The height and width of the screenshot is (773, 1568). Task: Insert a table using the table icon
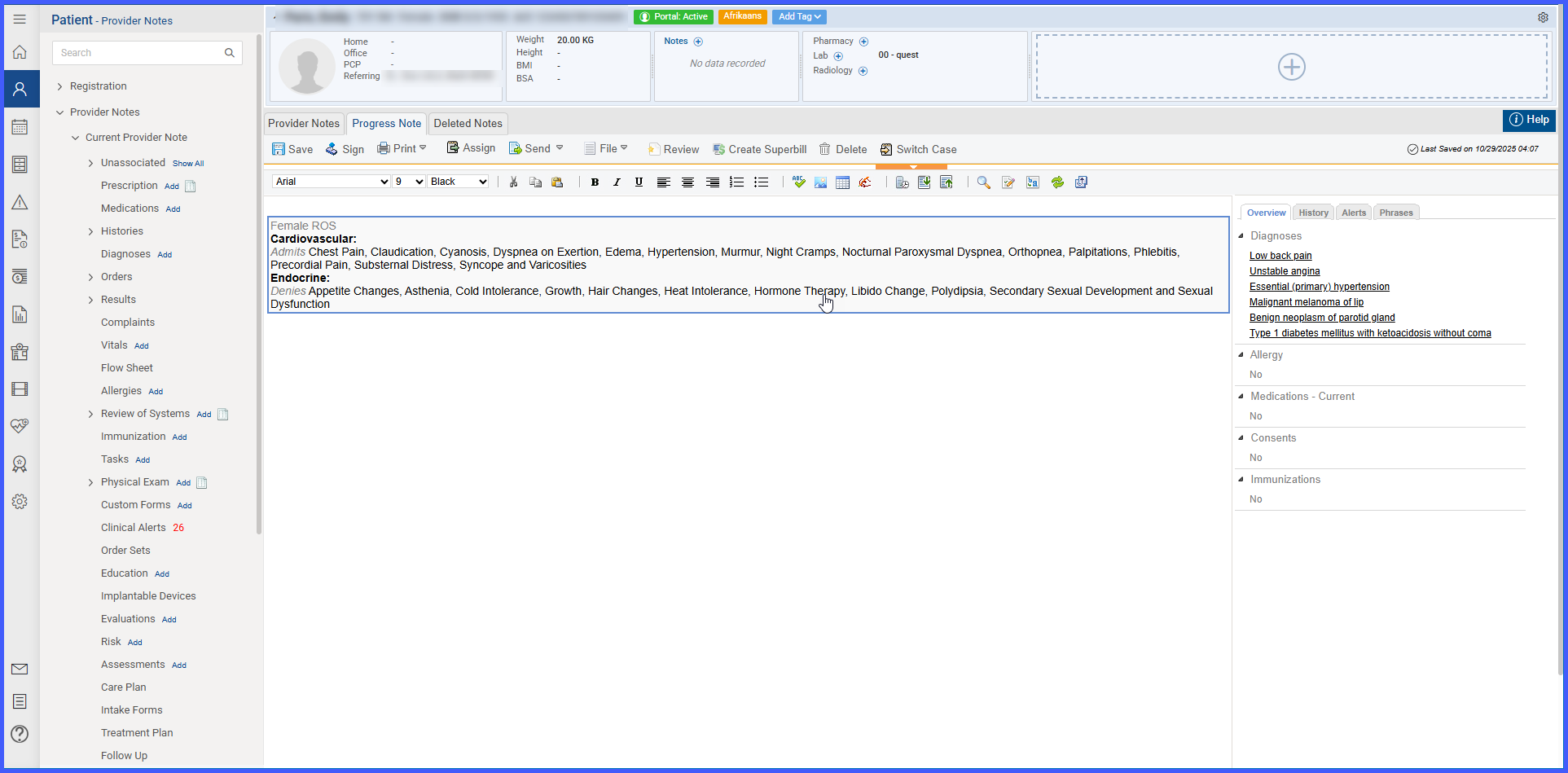click(x=843, y=182)
